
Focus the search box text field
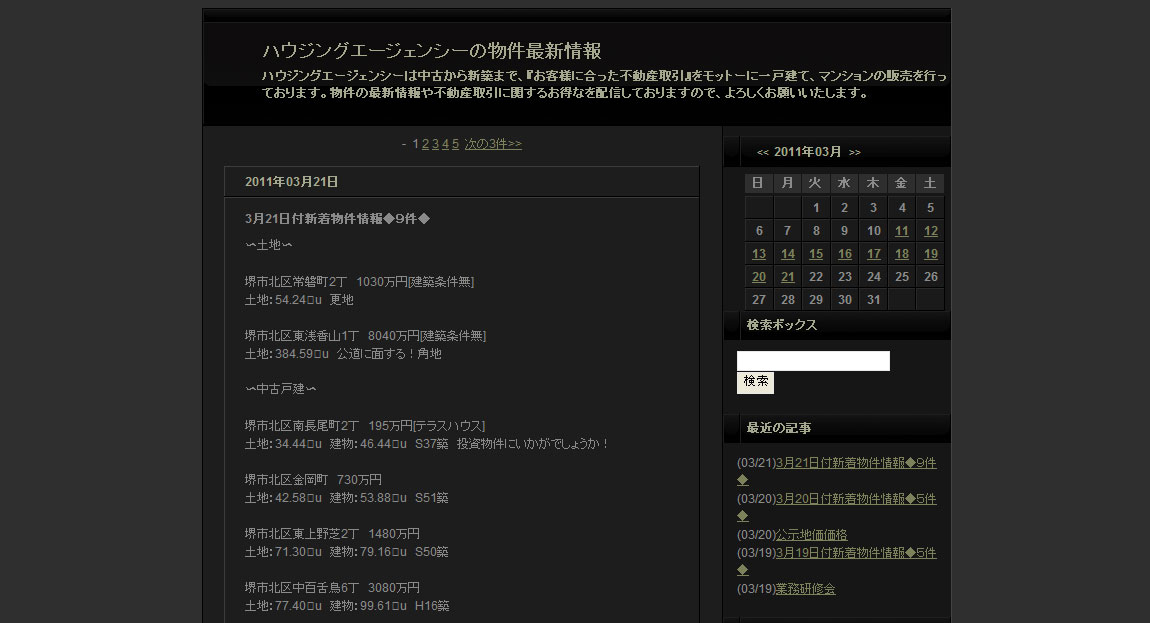click(813, 361)
